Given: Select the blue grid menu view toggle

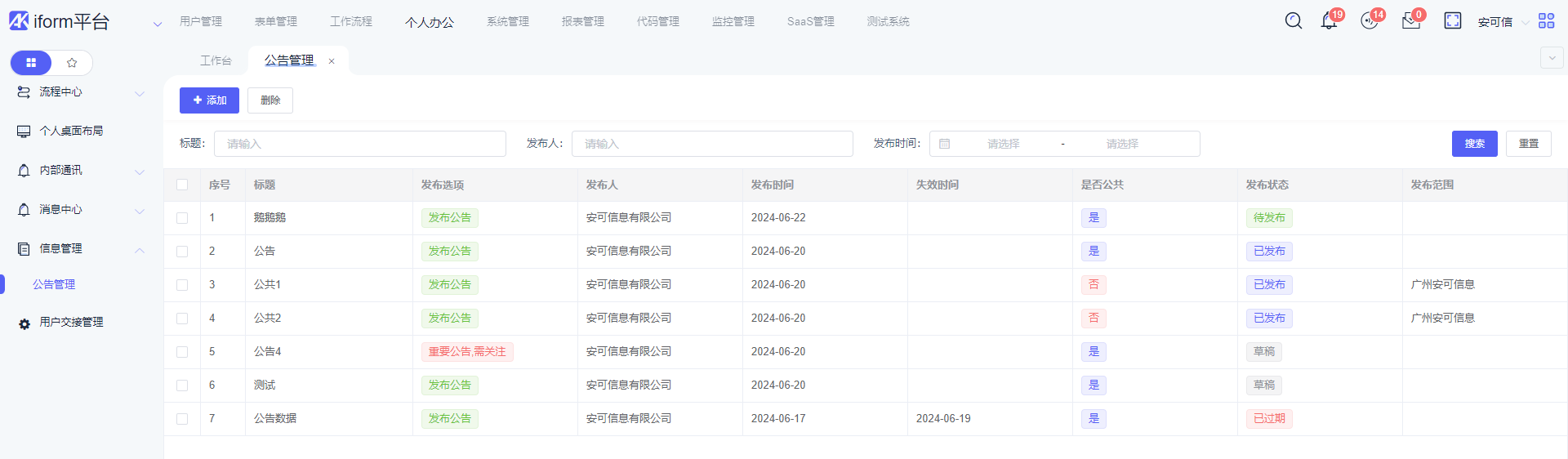Looking at the screenshot, I should (x=31, y=63).
